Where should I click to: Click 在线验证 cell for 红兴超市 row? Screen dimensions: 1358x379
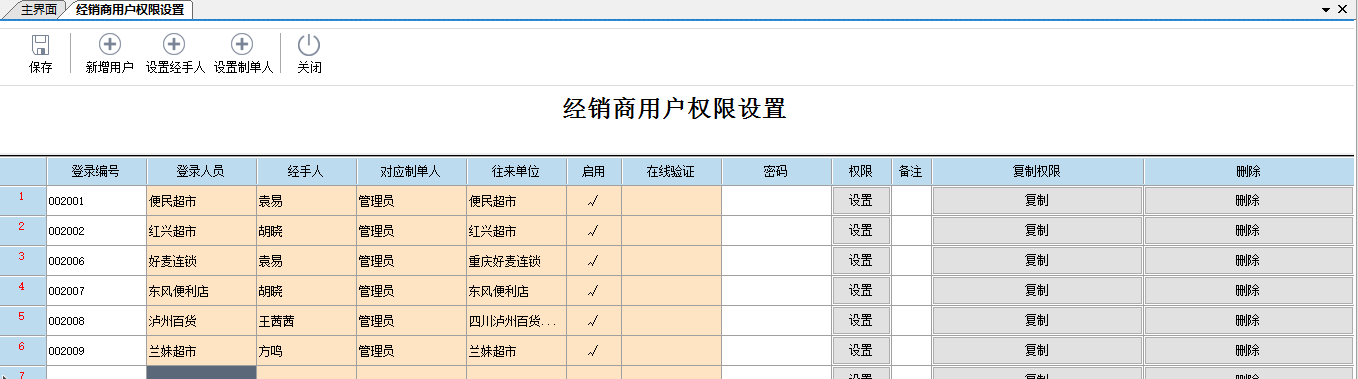coord(671,231)
